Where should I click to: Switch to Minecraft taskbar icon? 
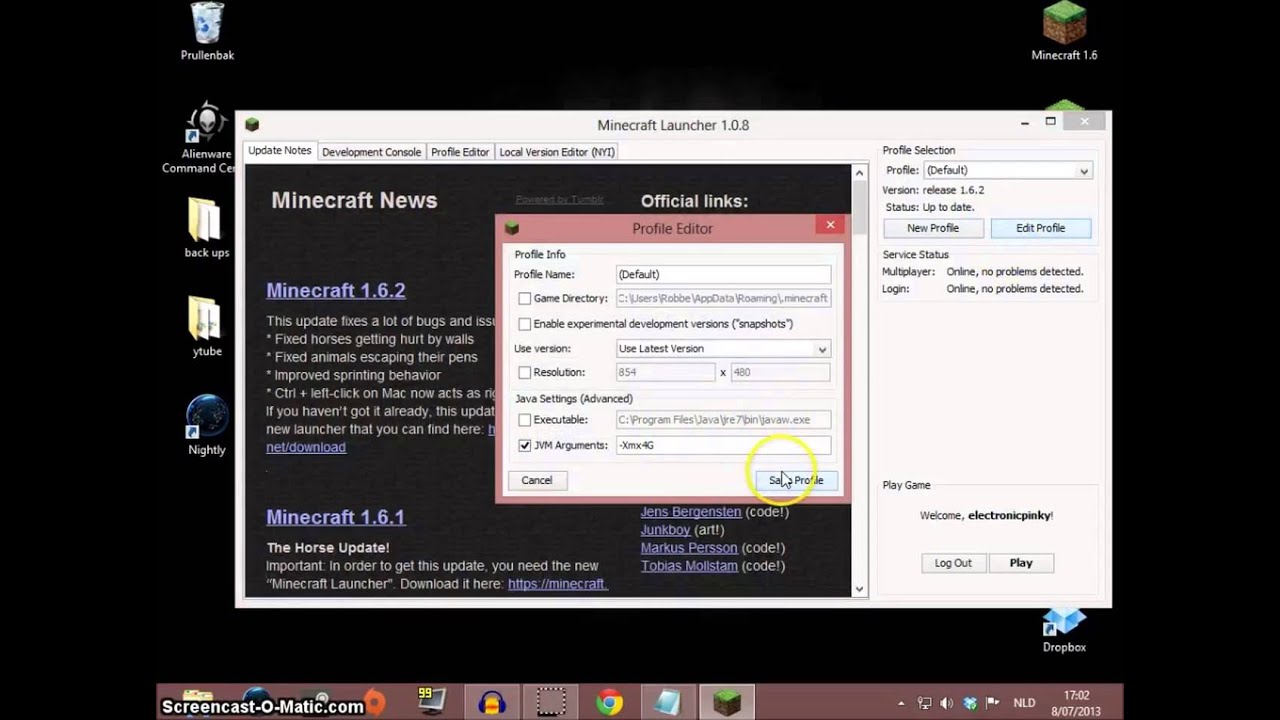click(727, 702)
